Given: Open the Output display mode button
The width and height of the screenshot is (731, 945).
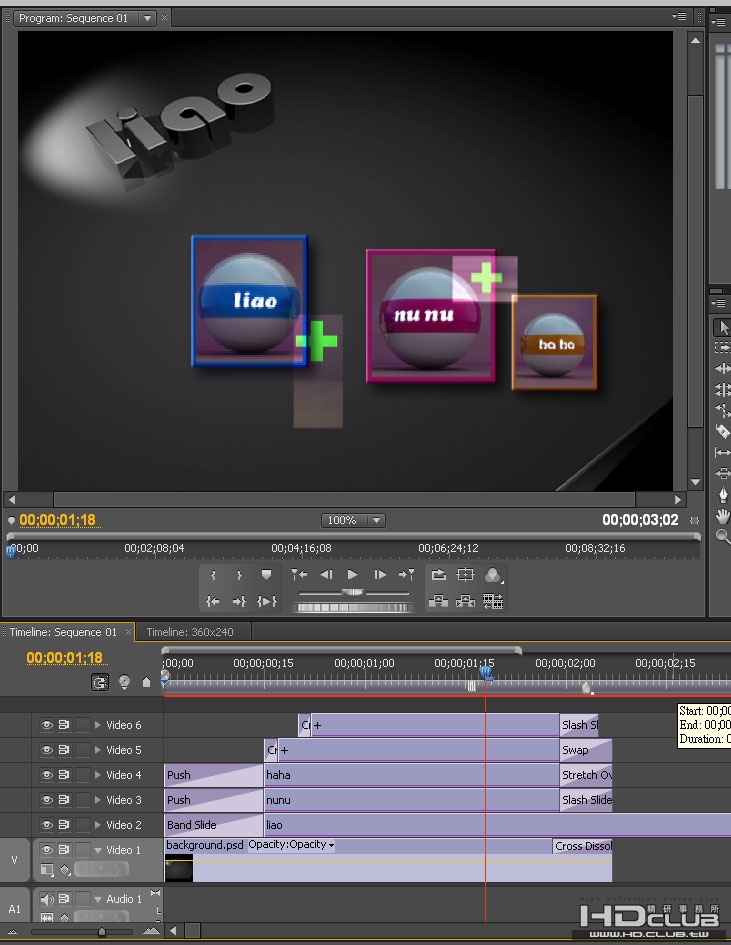Looking at the screenshot, I should tap(493, 576).
